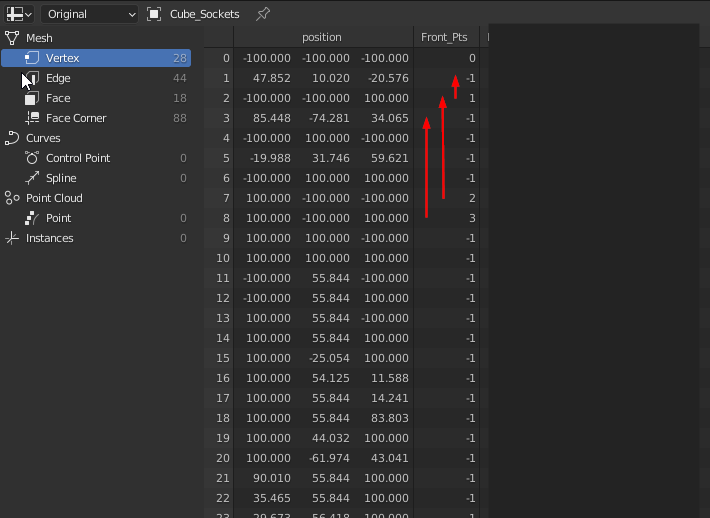Image resolution: width=710 pixels, height=518 pixels.
Task: Select the Curves category label
Action: 43,138
